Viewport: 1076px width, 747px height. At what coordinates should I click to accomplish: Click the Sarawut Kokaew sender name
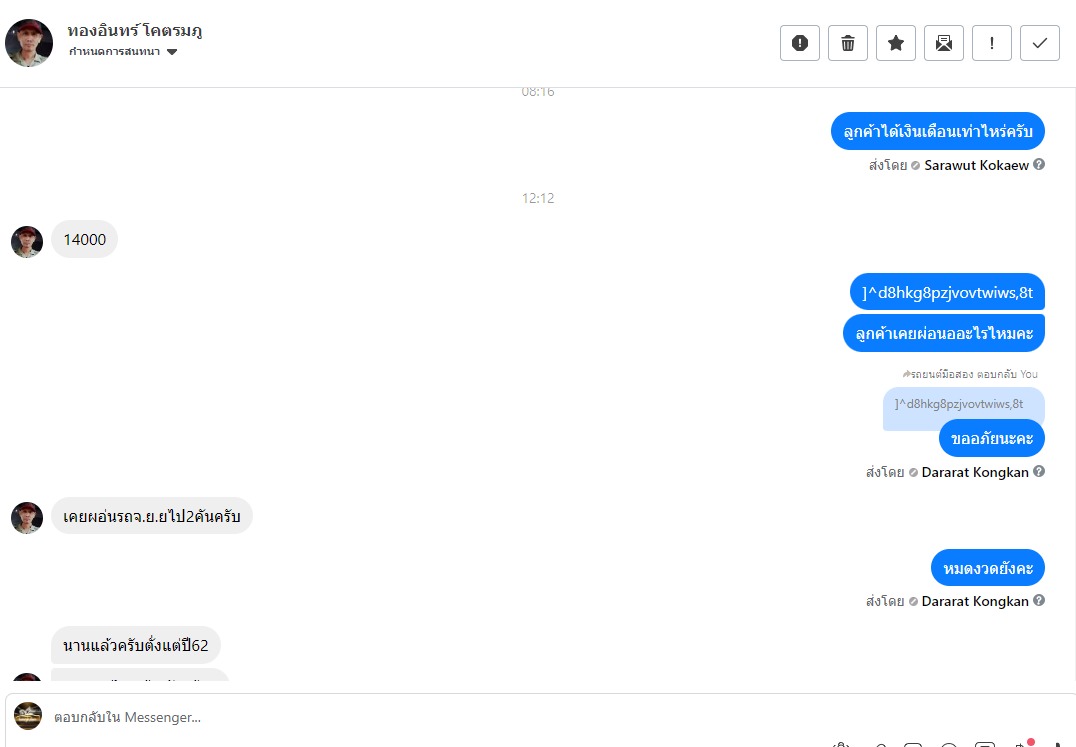pyautogui.click(x=976, y=165)
